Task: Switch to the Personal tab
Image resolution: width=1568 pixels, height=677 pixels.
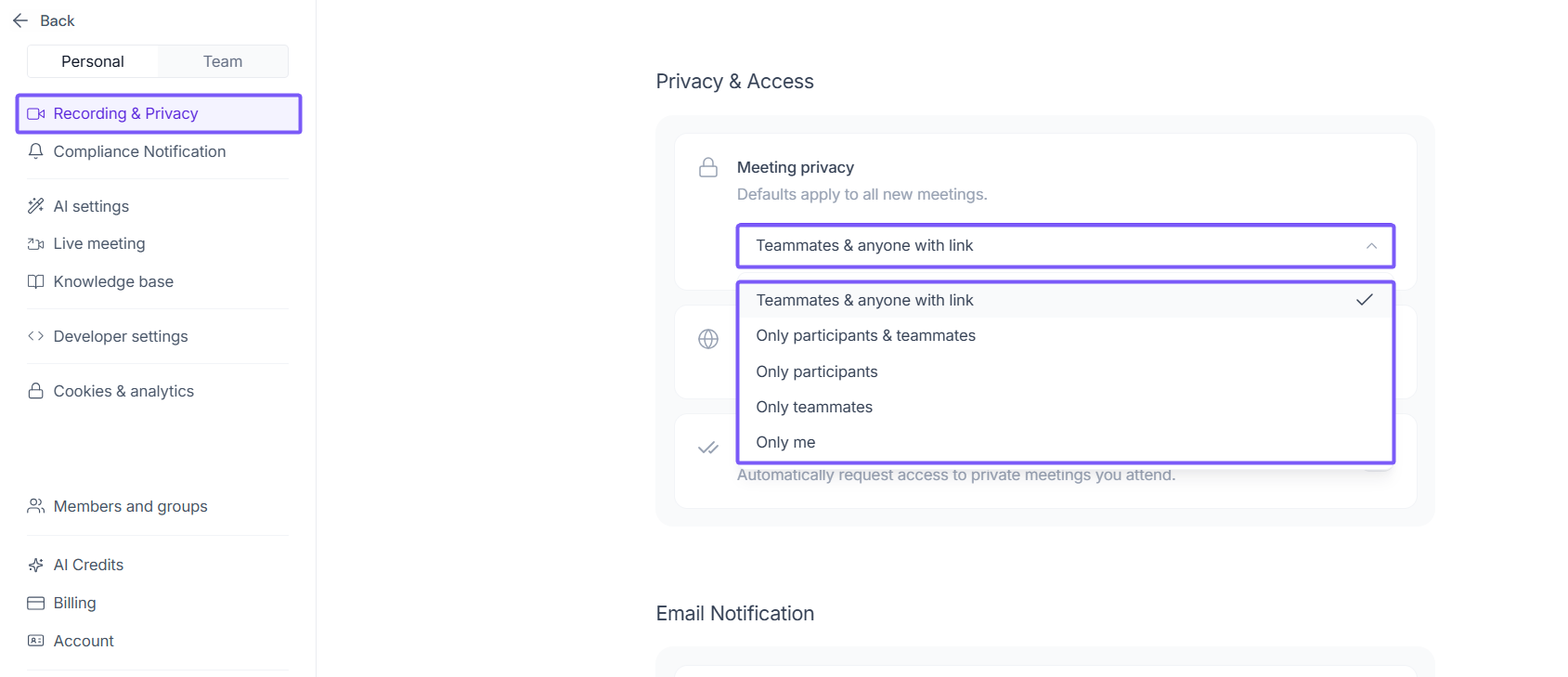Action: click(x=93, y=61)
